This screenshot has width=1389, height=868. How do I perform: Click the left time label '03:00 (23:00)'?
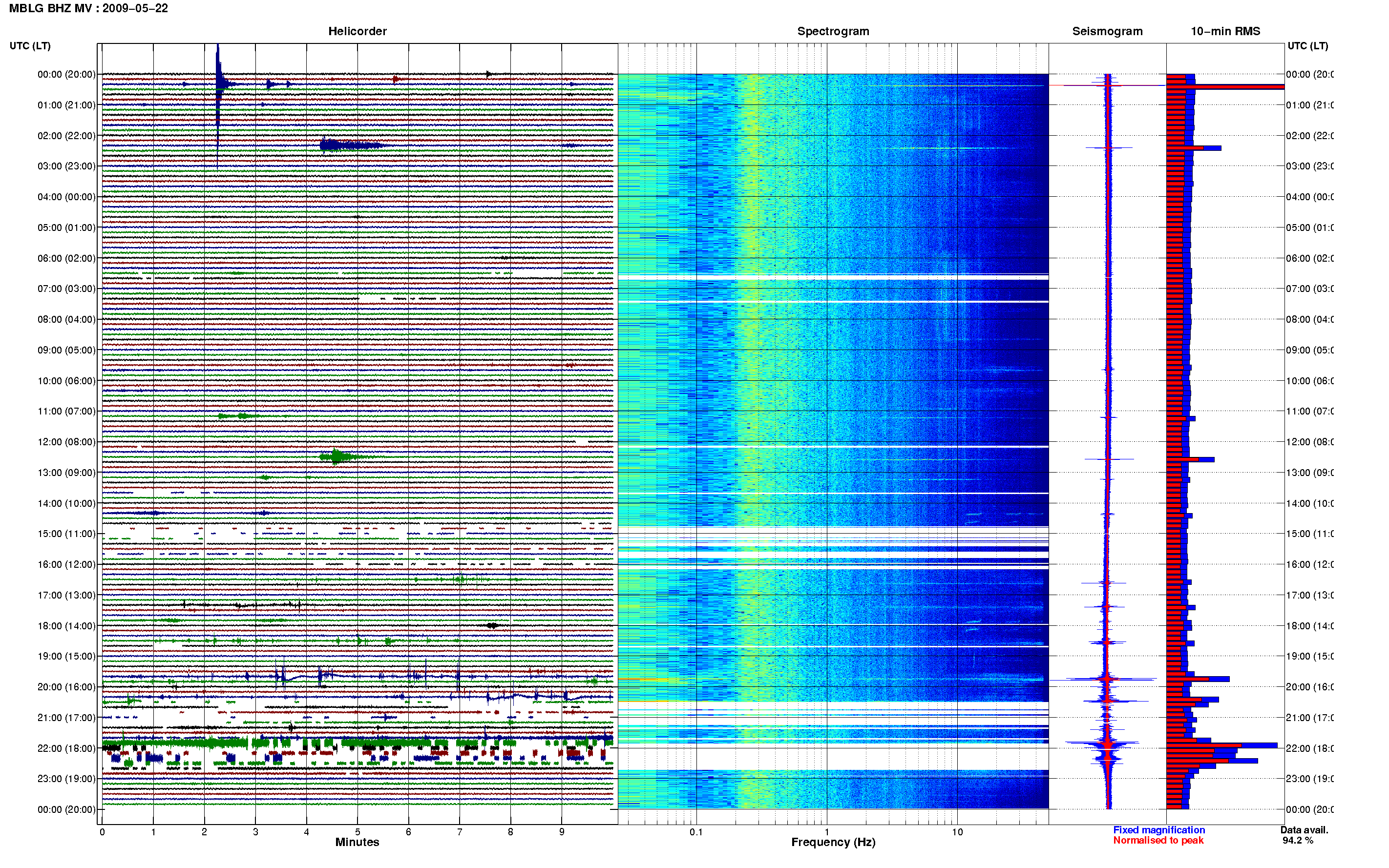pos(66,166)
